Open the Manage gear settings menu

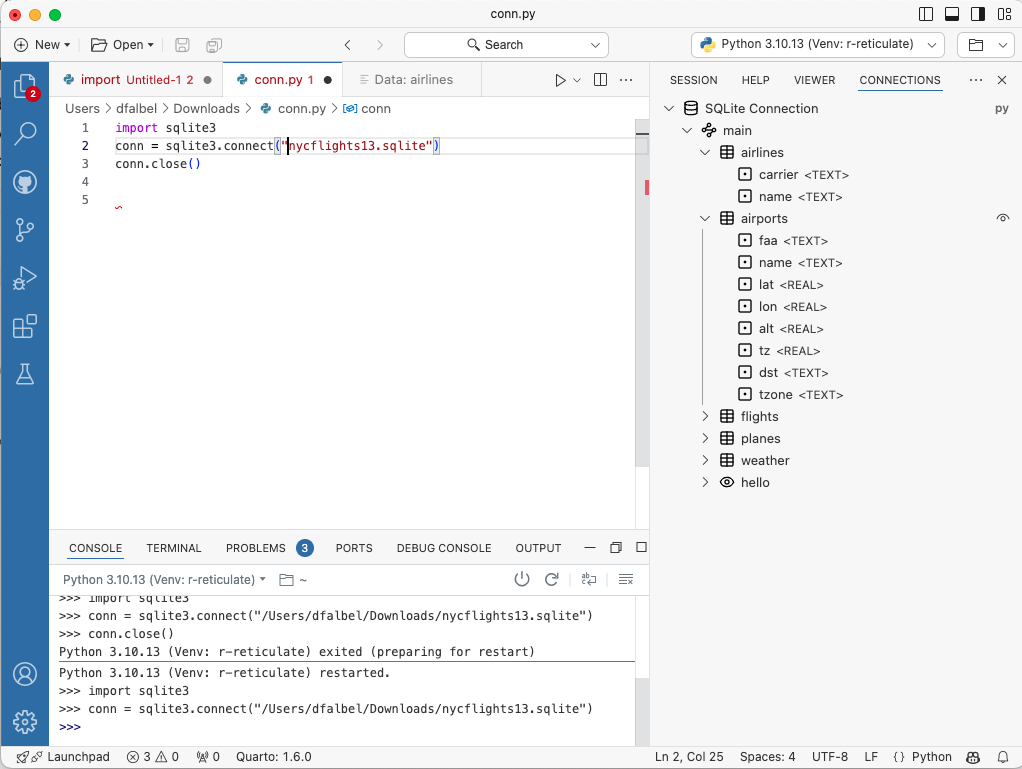click(x=25, y=721)
